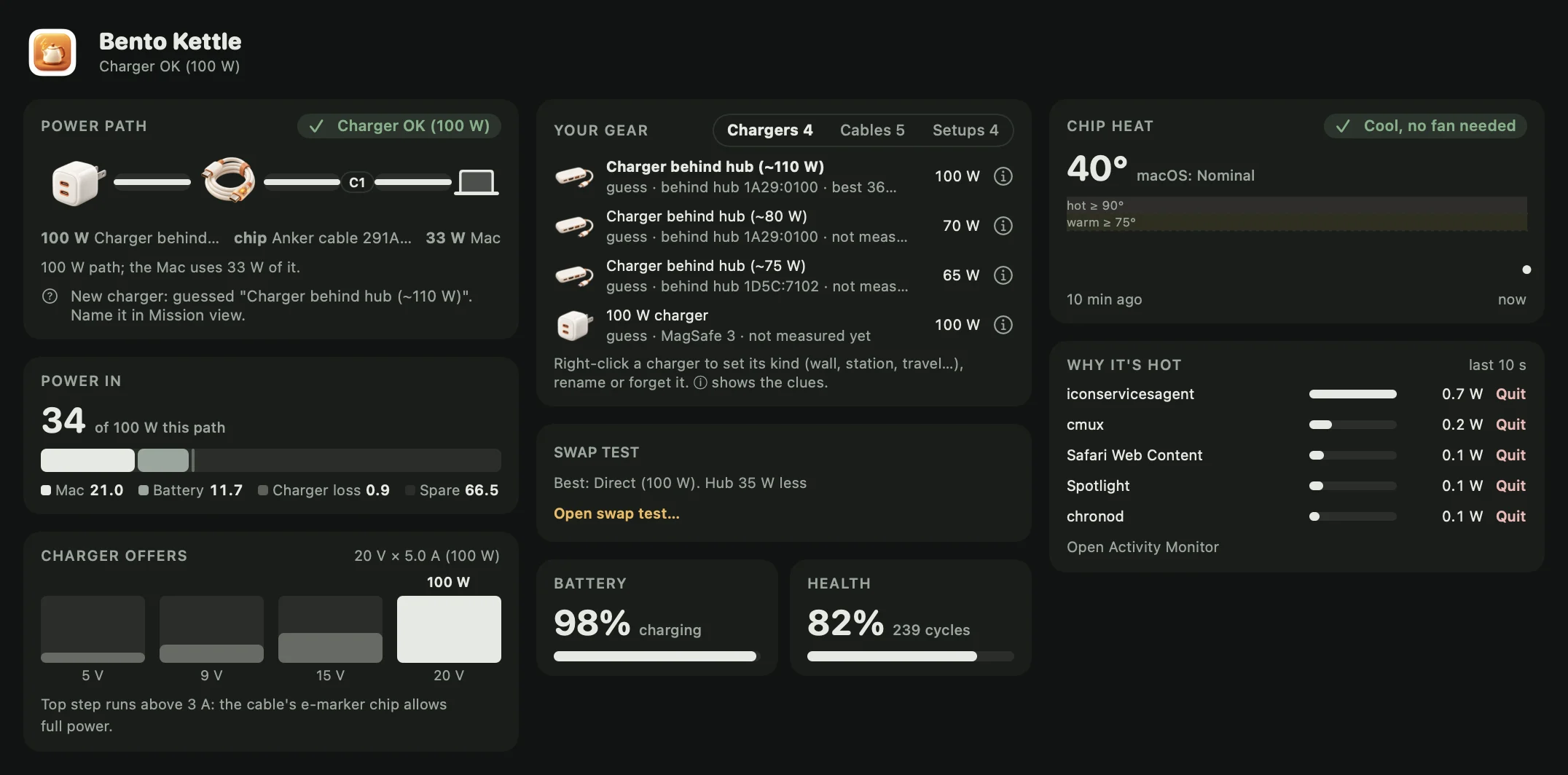
Task: Click the C1 port badge in Power Path
Action: pos(357,182)
